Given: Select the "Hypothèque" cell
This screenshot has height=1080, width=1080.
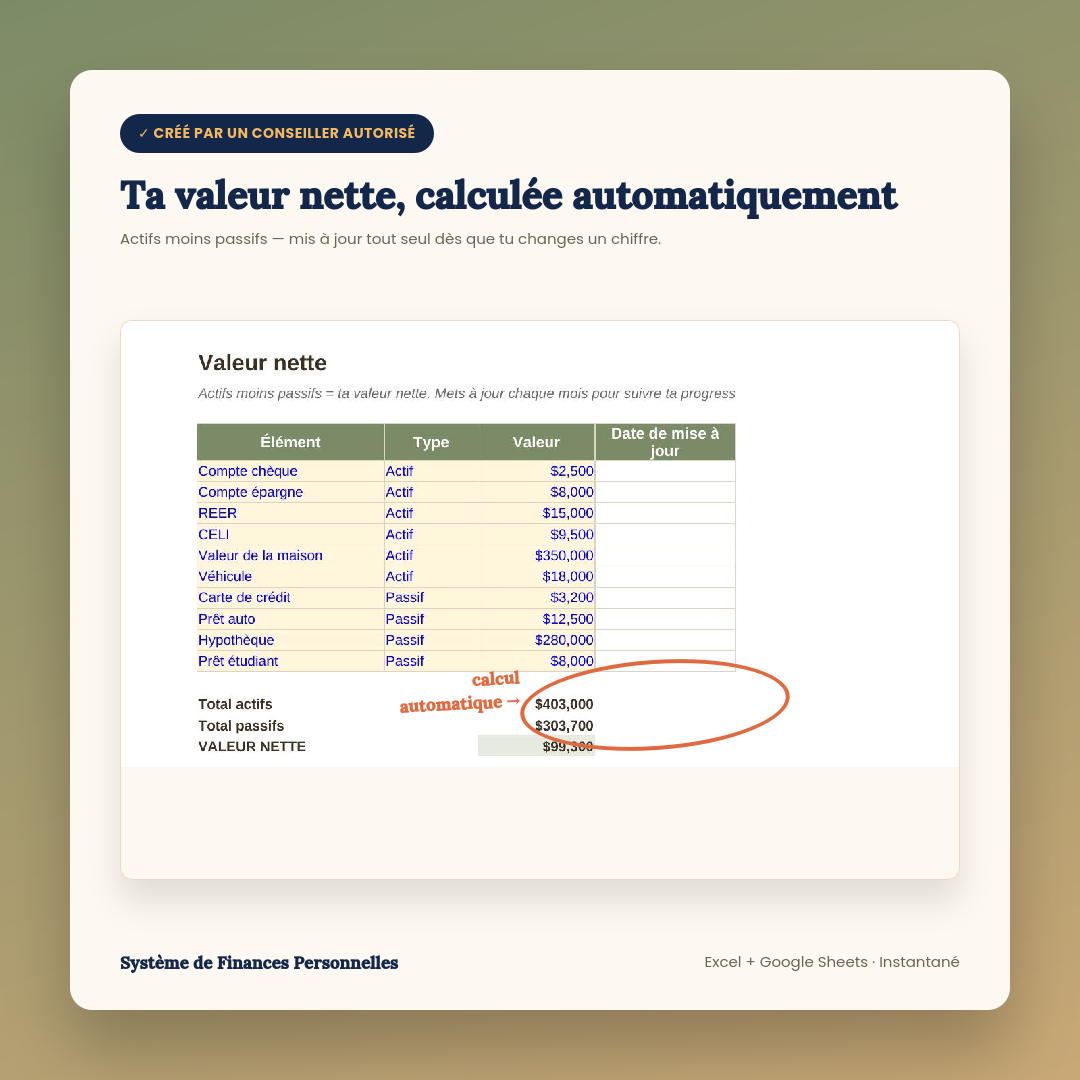Looking at the screenshot, I should [291, 640].
